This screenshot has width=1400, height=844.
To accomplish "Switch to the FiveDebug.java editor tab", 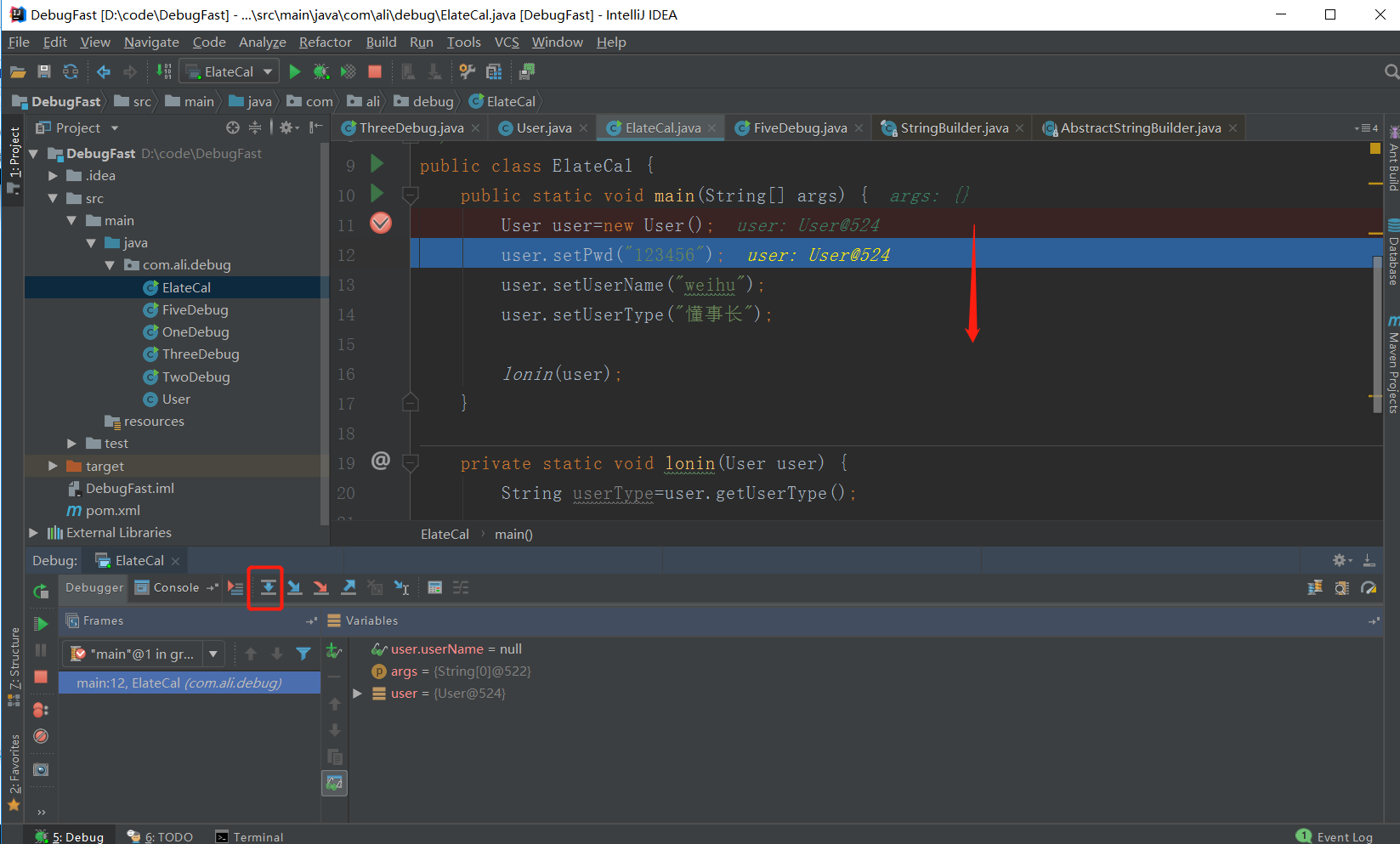I will [799, 128].
